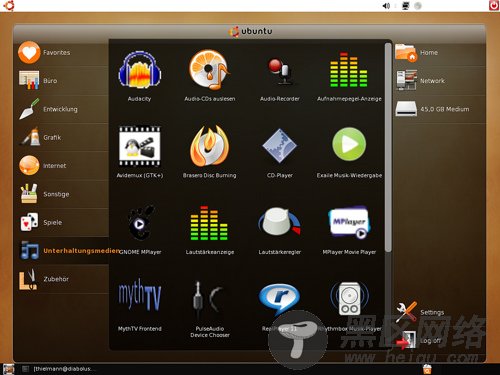Switch to the Internet category

click(x=62, y=166)
